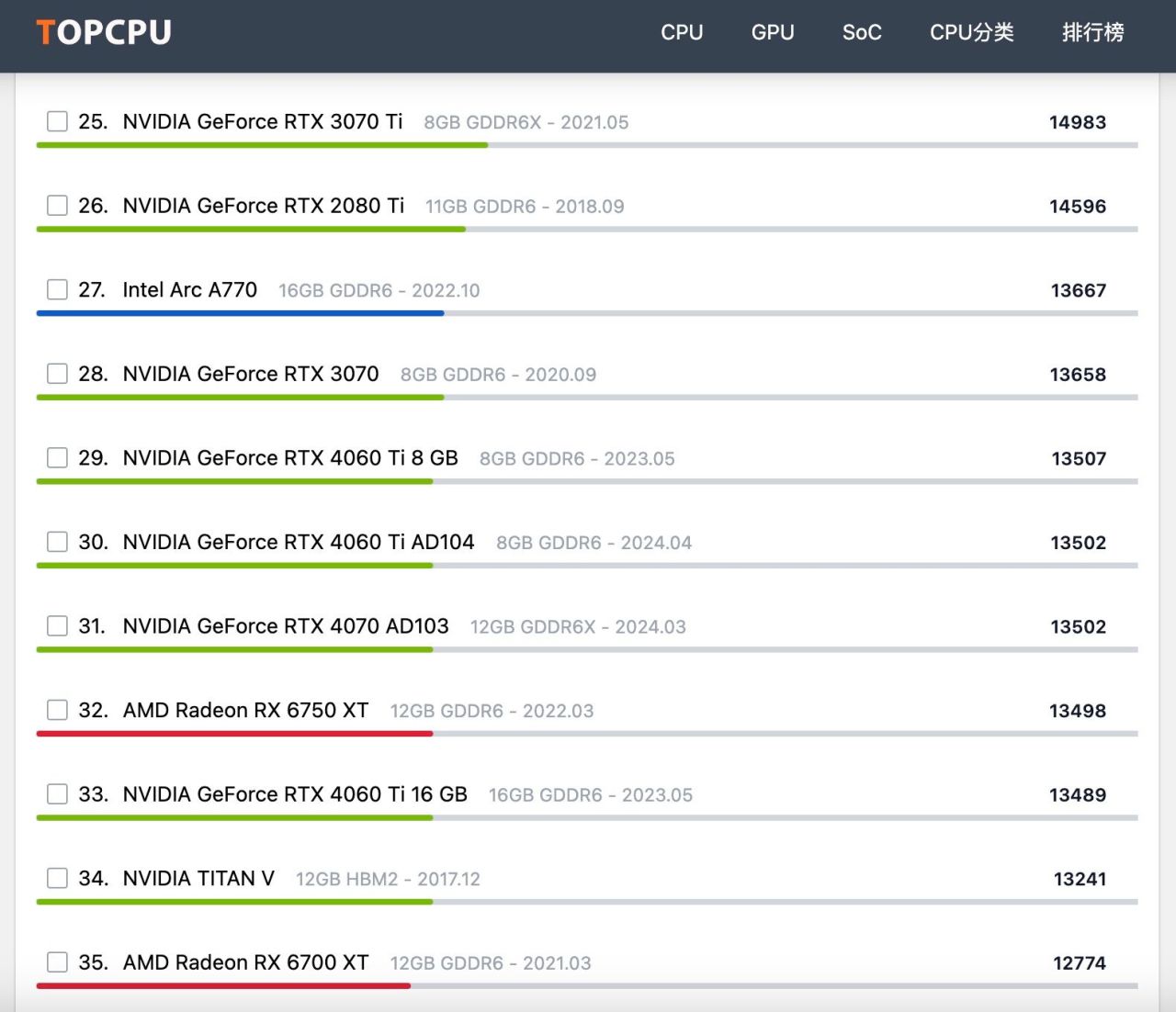
Task: Select the RTX 2080 Ti checkbox
Action: coord(57,205)
